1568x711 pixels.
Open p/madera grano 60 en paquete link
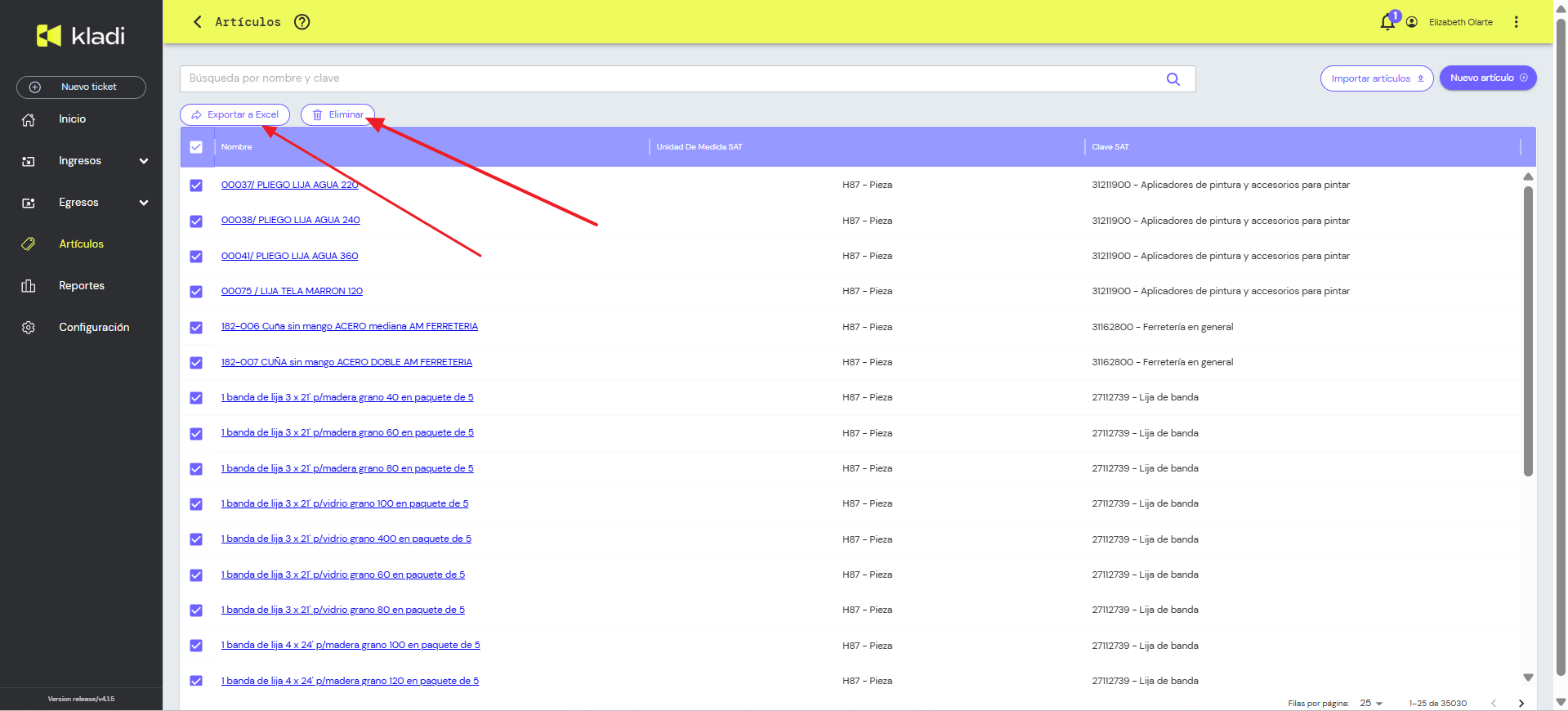[347, 432]
